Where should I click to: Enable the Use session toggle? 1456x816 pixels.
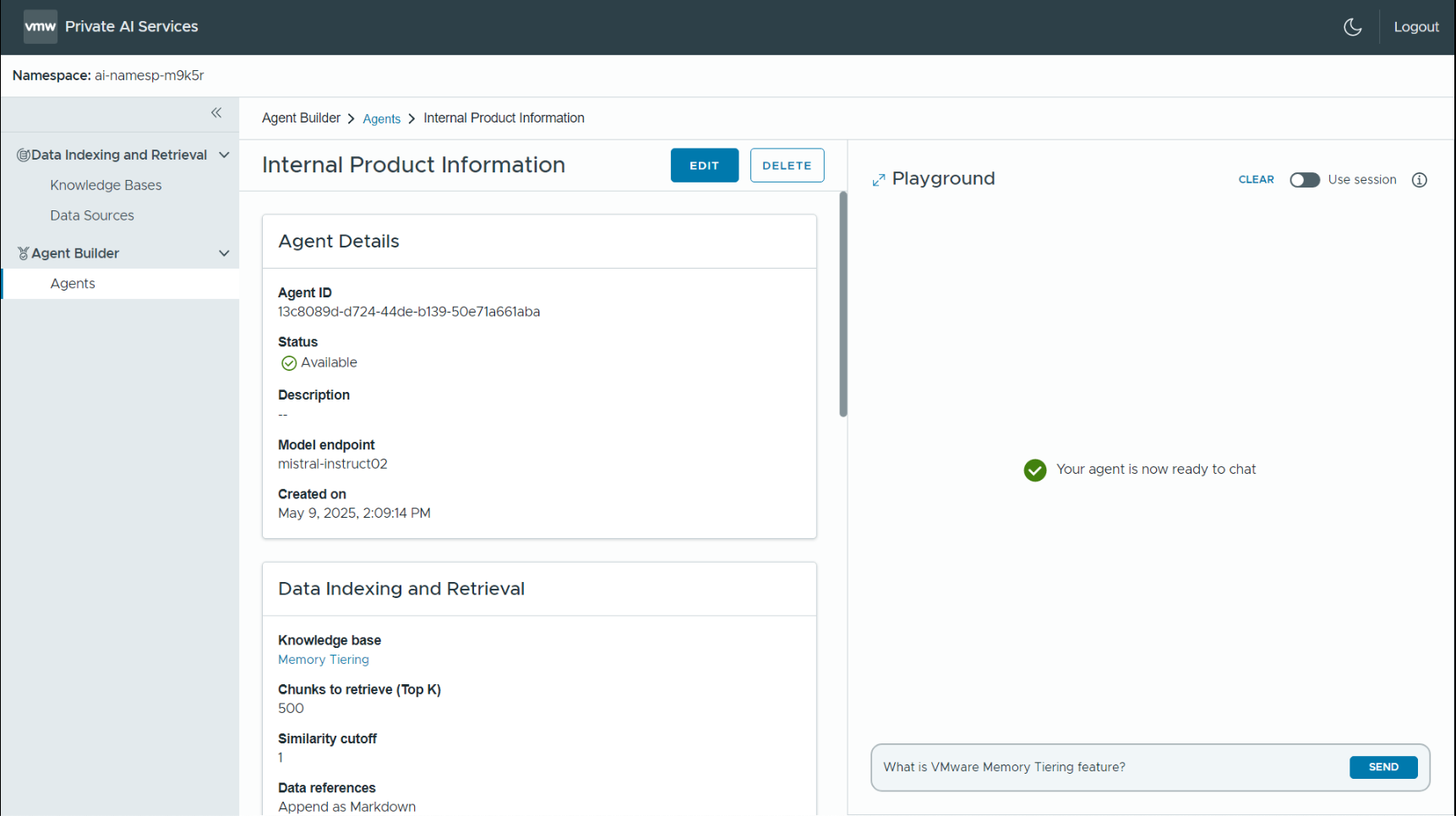(1305, 179)
